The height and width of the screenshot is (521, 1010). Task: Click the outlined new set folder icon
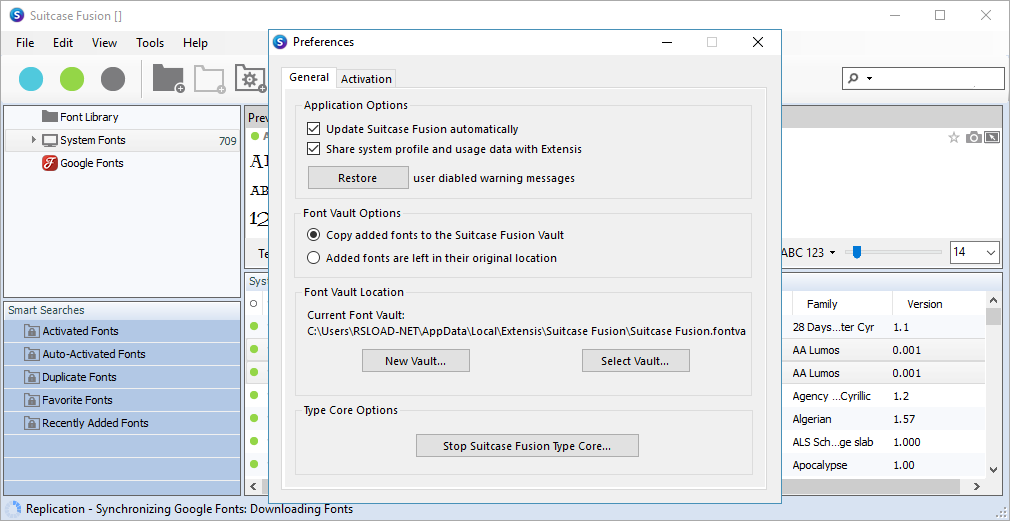[x=209, y=79]
